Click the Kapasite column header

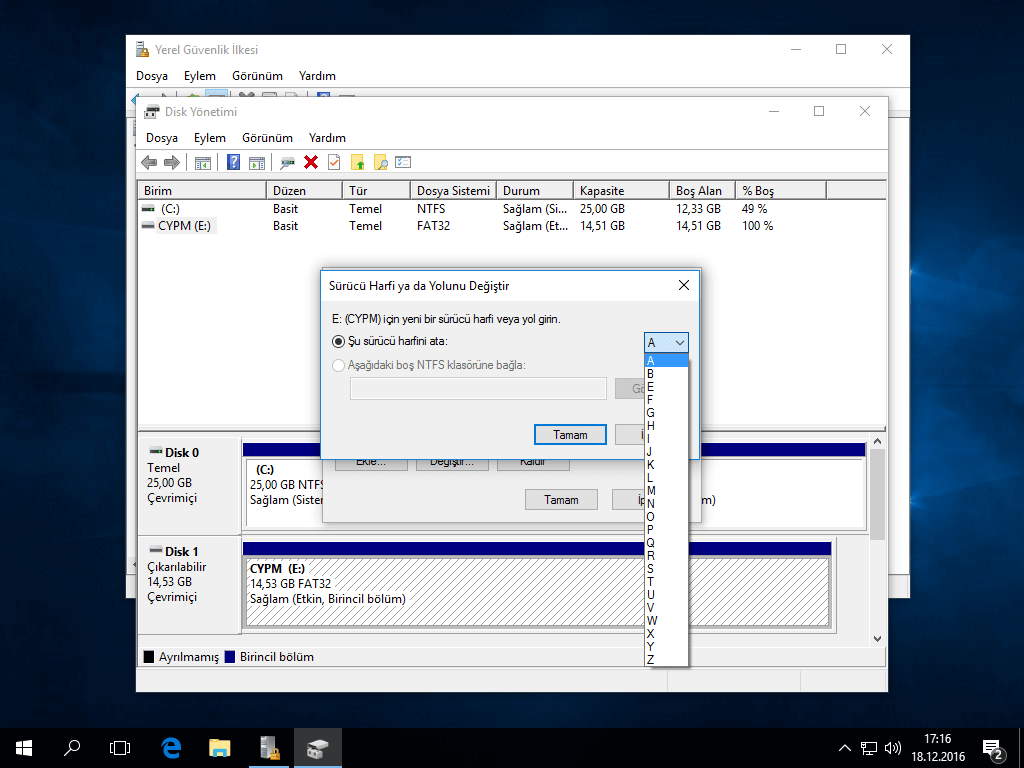(x=620, y=190)
